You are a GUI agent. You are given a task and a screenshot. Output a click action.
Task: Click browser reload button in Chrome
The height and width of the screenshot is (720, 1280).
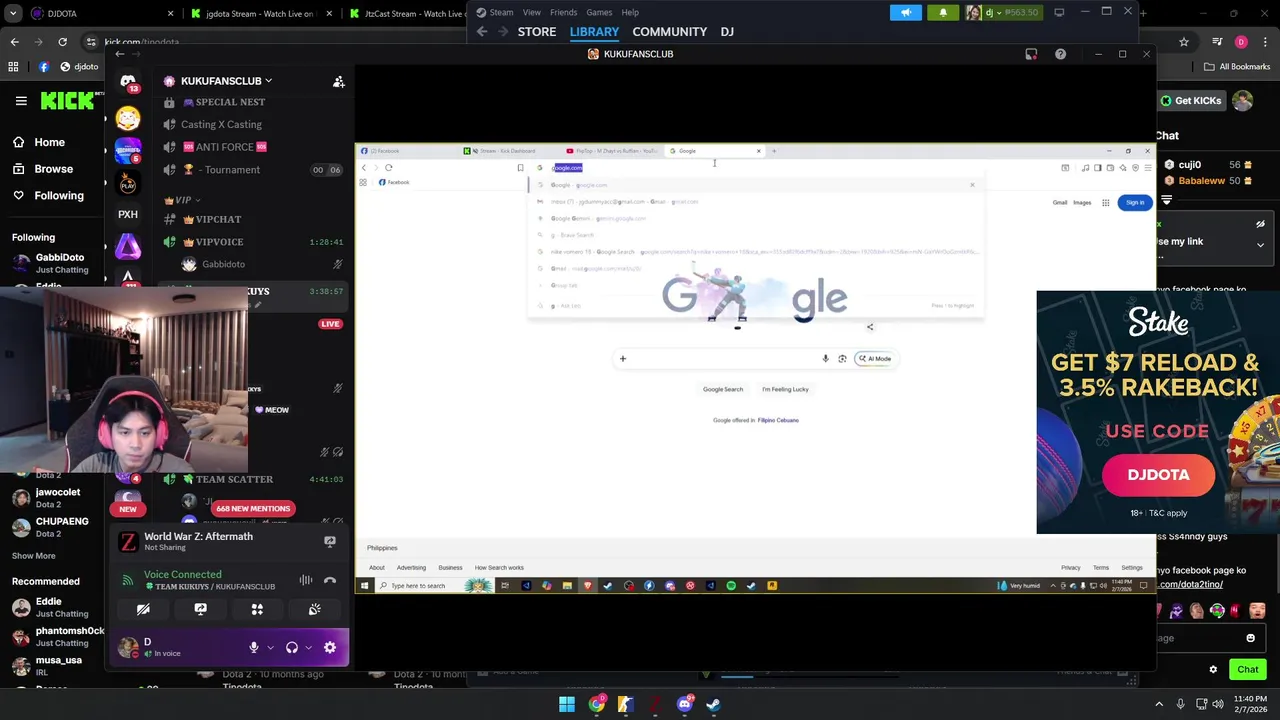62,42
